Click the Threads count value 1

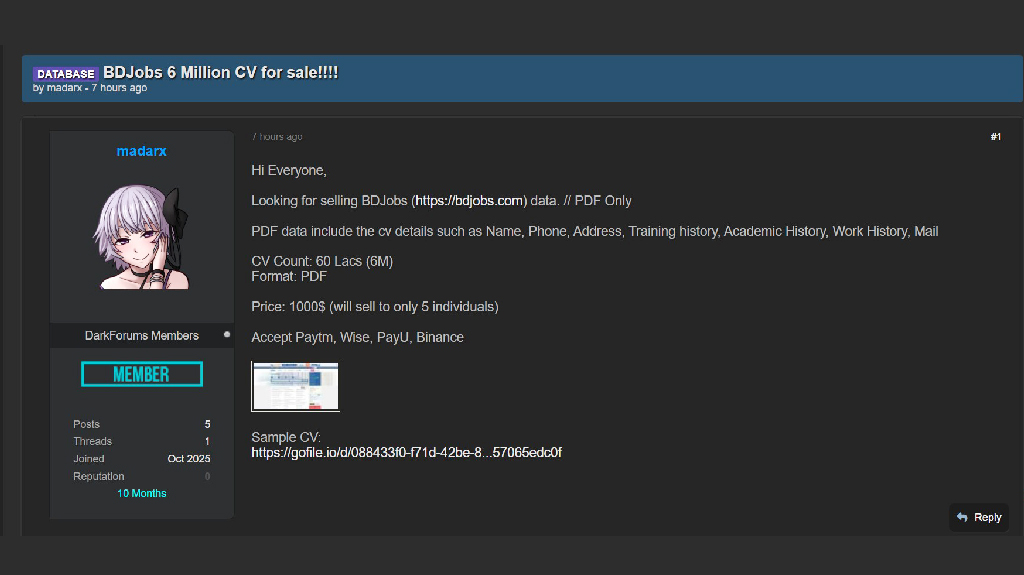tap(207, 441)
